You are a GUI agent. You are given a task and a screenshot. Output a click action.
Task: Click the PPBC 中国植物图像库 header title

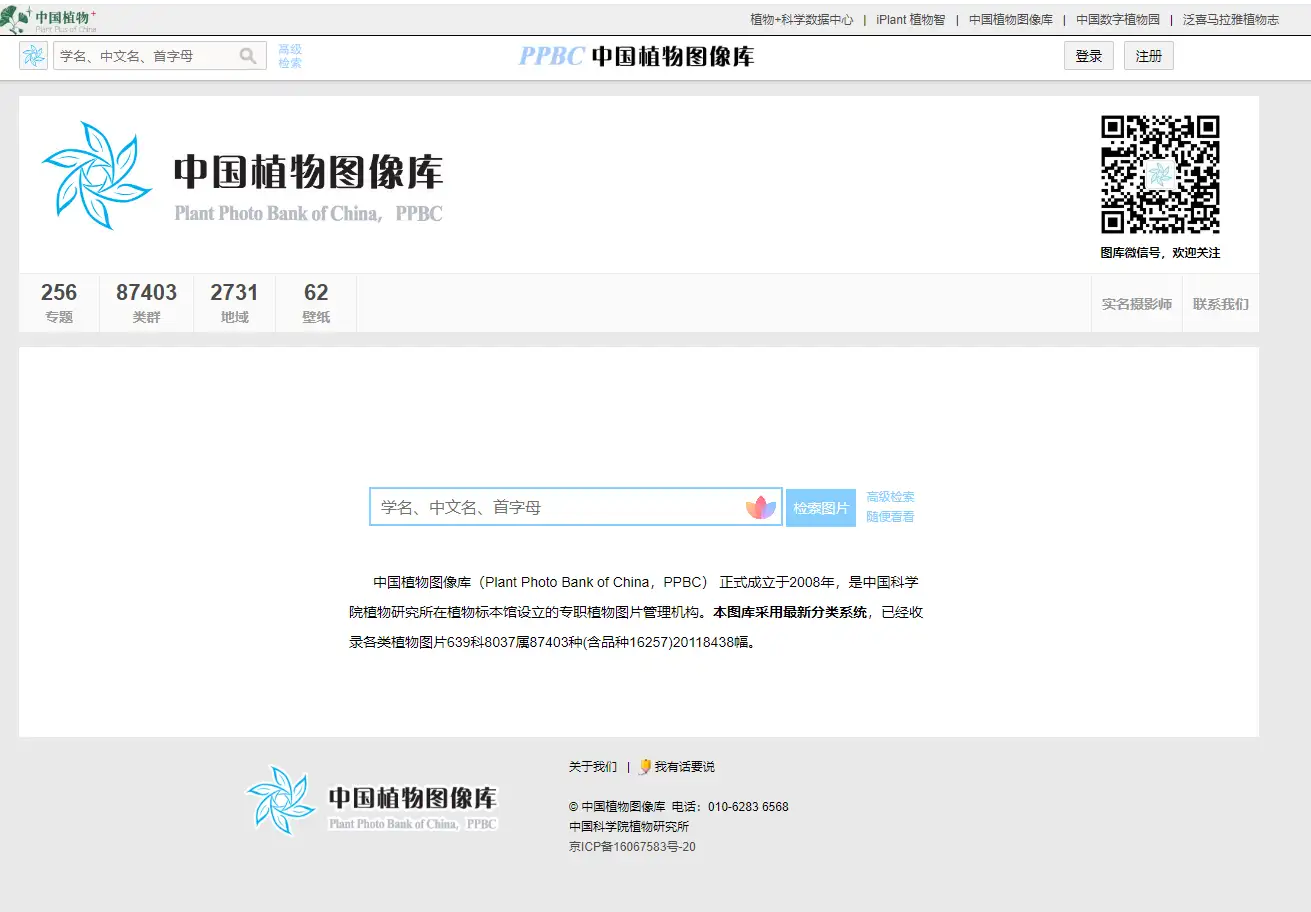pos(636,56)
